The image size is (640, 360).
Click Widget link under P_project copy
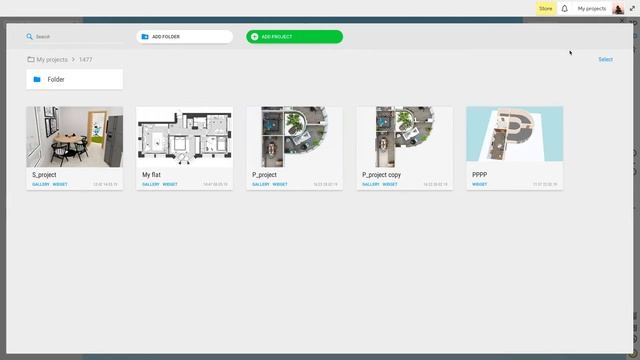click(390, 184)
